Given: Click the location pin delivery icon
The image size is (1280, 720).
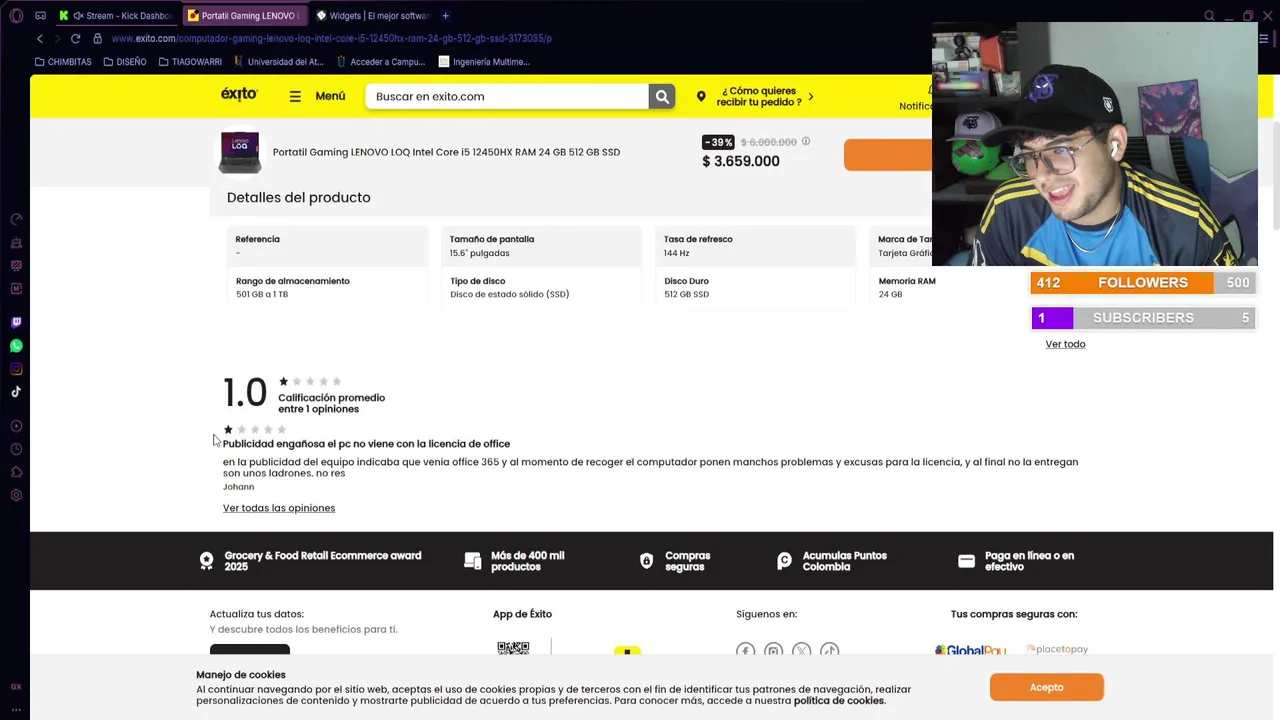Looking at the screenshot, I should pyautogui.click(x=701, y=97).
